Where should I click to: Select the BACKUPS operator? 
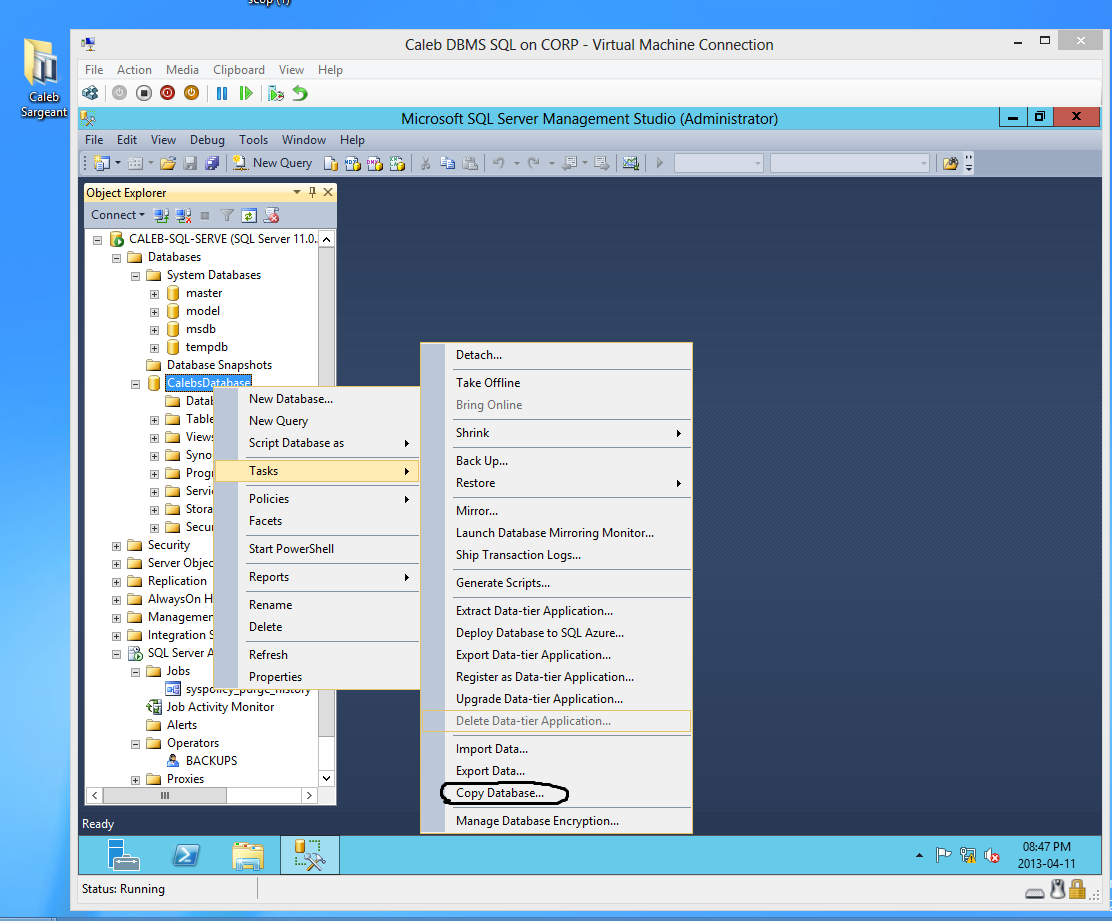pyautogui.click(x=211, y=761)
